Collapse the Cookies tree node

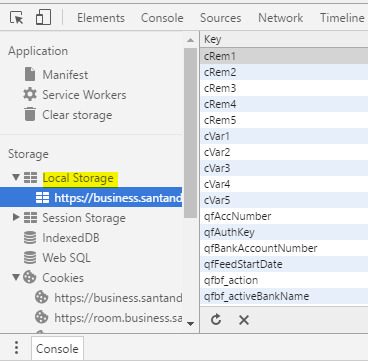[x=16, y=277]
